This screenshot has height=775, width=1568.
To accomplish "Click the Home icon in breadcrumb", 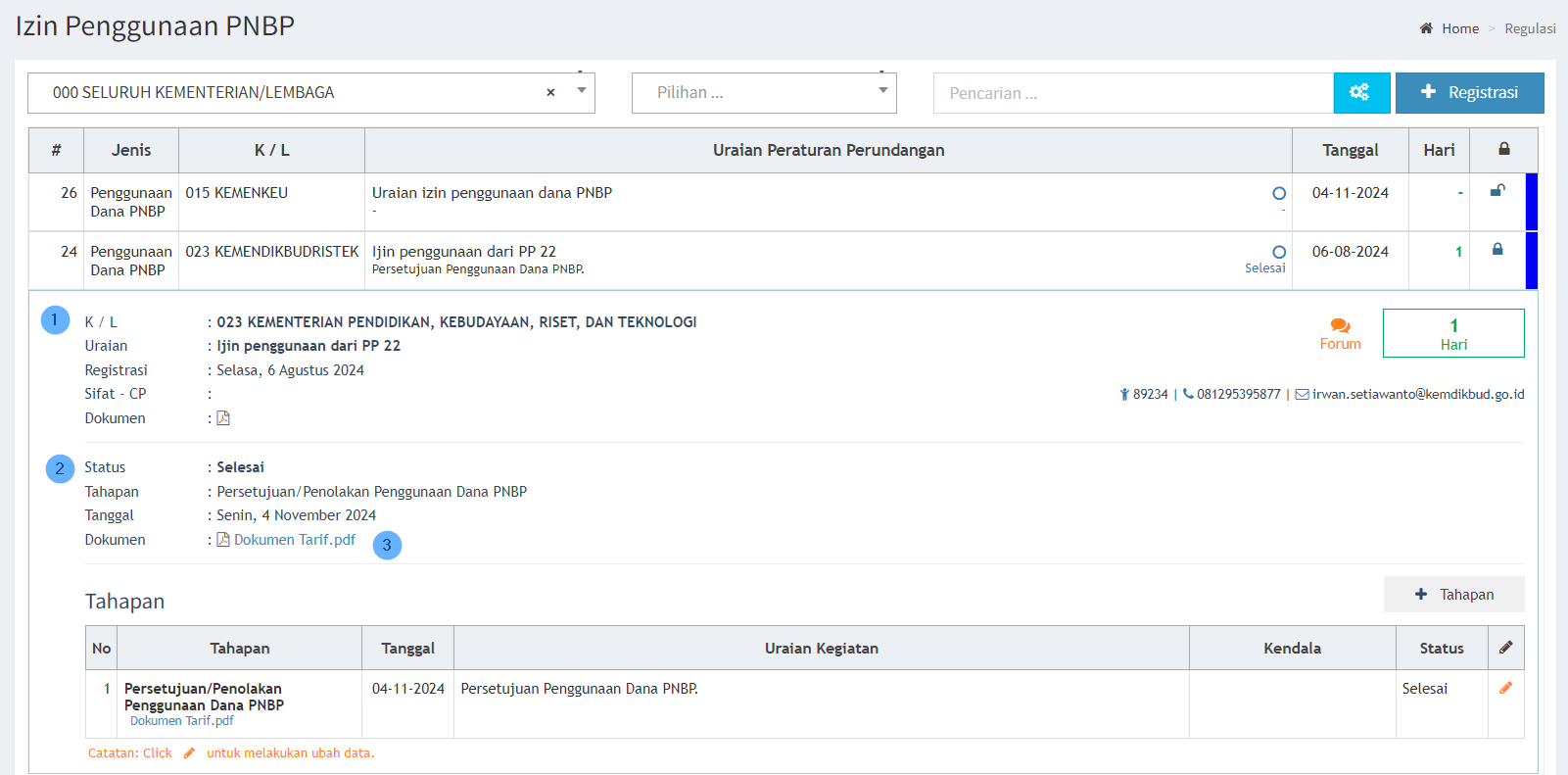I will 1426,28.
